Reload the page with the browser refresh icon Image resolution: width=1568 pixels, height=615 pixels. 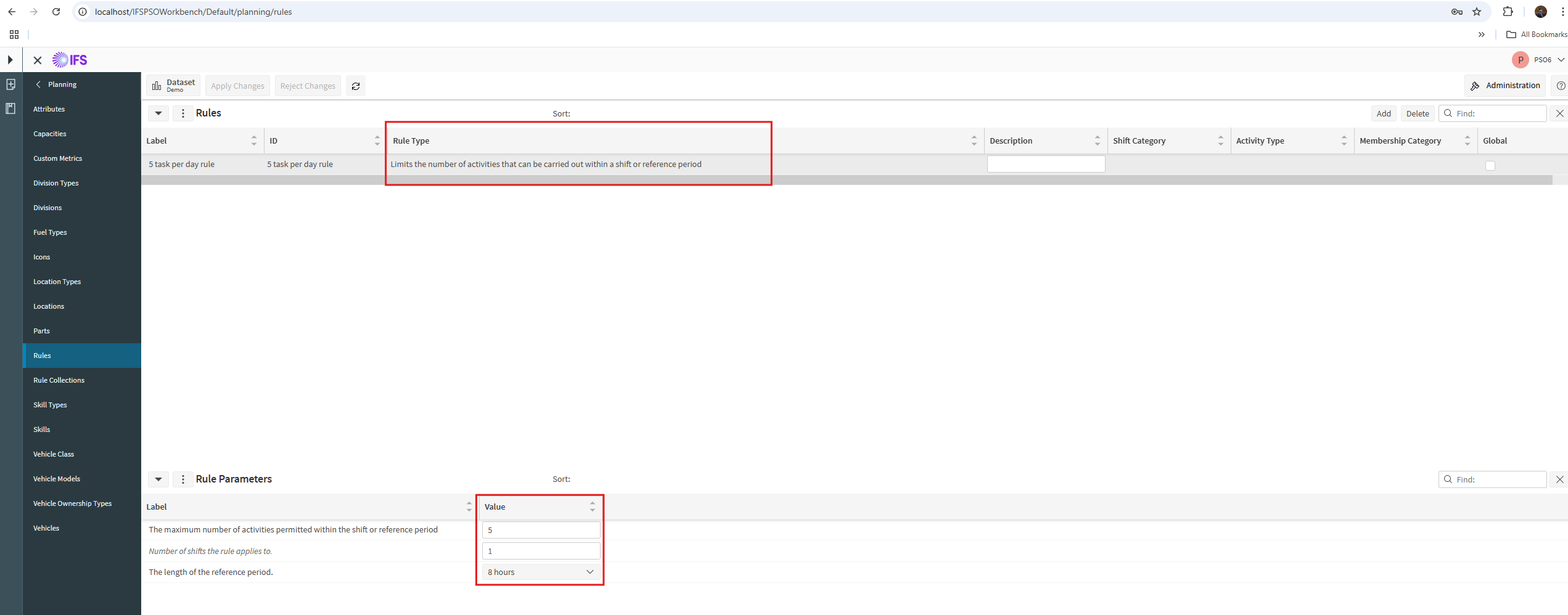coord(56,12)
